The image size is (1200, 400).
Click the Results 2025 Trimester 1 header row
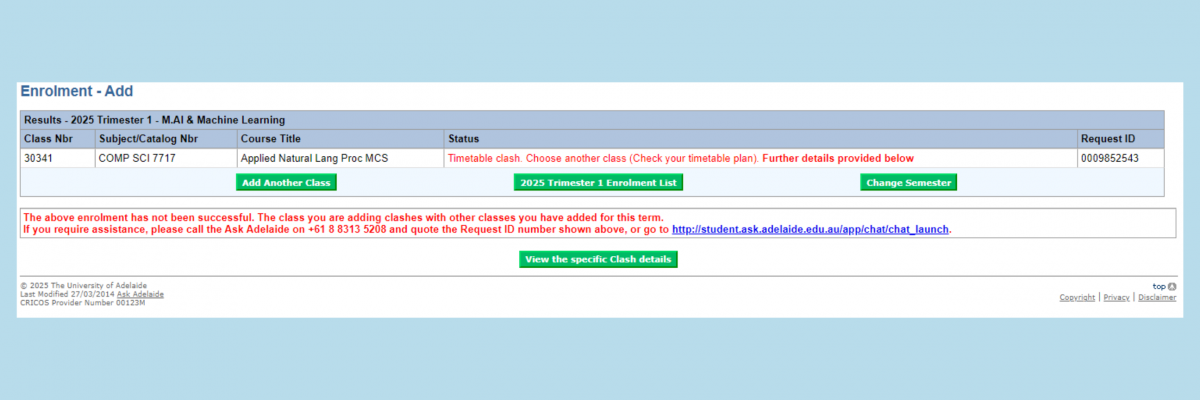tap(593, 119)
